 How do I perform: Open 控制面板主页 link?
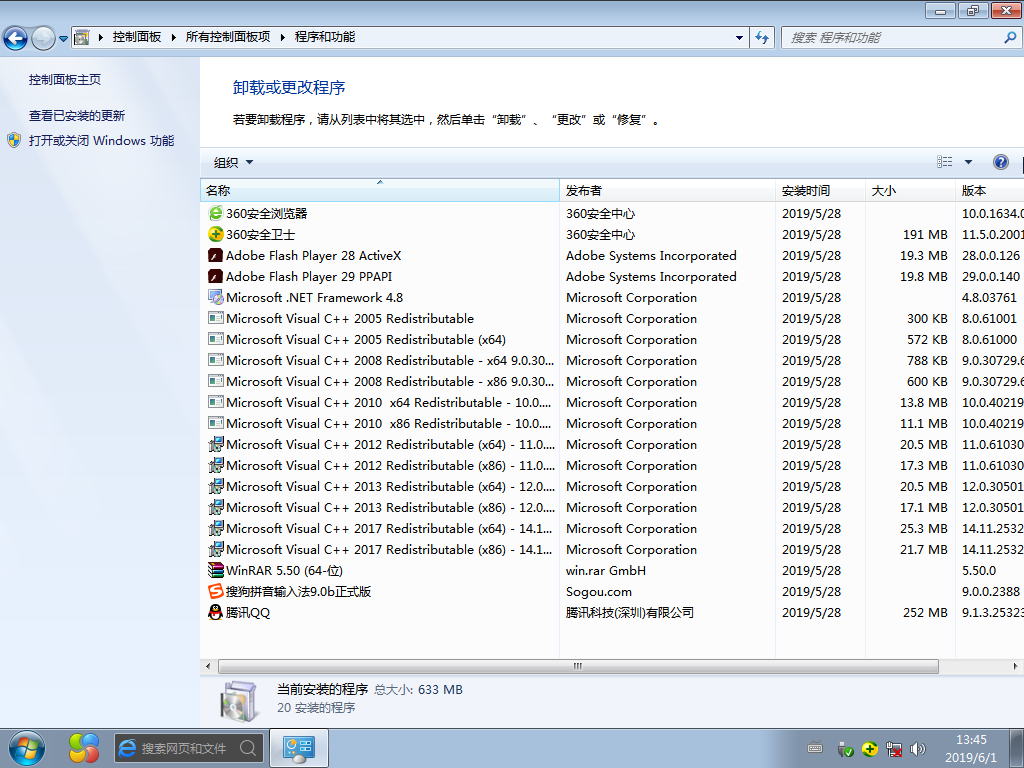pyautogui.click(x=65, y=80)
